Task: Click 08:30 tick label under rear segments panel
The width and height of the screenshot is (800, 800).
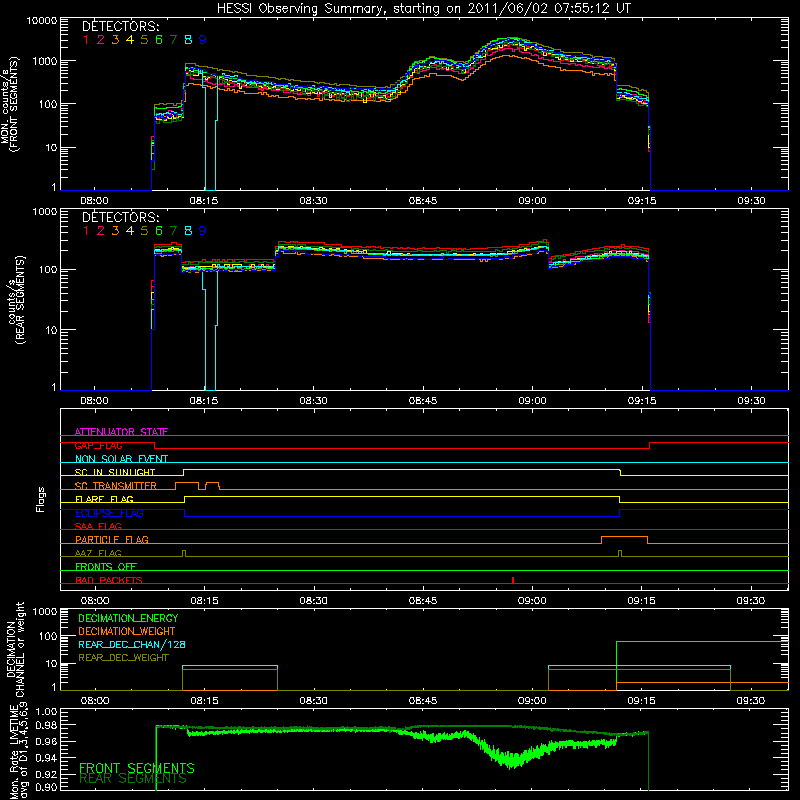Action: tap(313, 401)
